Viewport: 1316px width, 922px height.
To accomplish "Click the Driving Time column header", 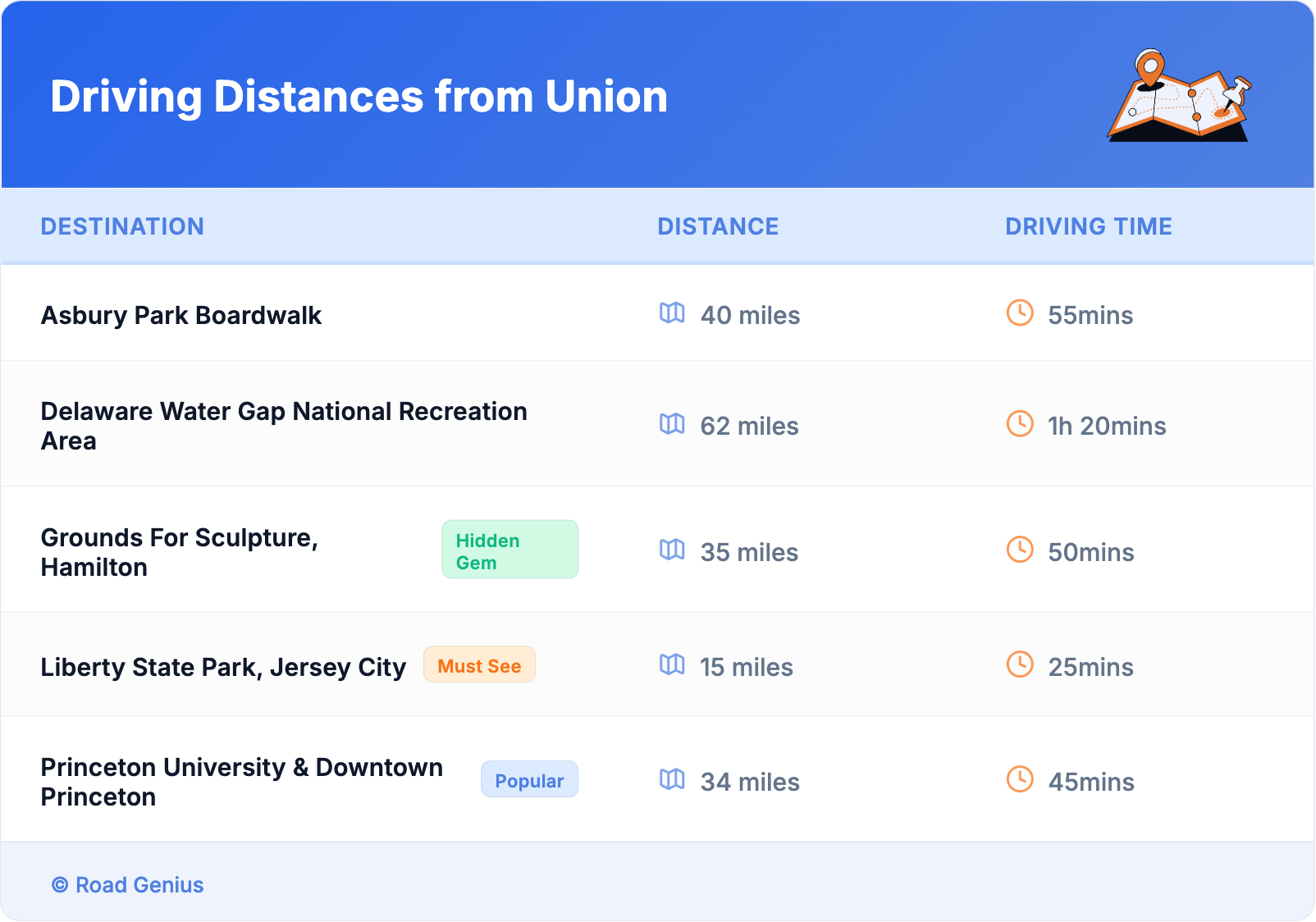I will pyautogui.click(x=1088, y=226).
